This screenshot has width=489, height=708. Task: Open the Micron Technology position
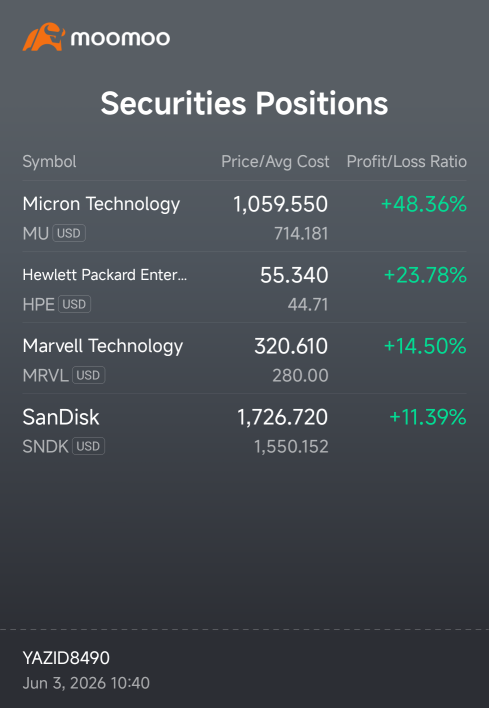tap(244, 217)
